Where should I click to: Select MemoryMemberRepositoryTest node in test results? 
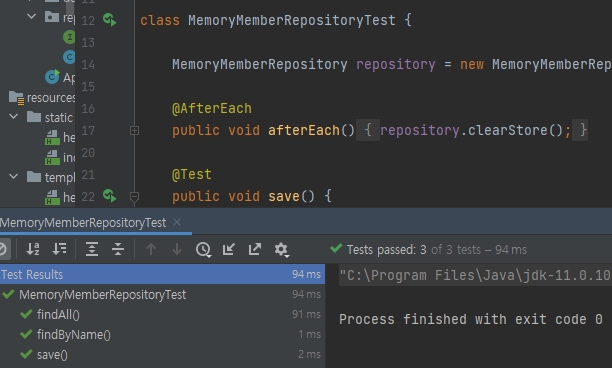click(162, 295)
